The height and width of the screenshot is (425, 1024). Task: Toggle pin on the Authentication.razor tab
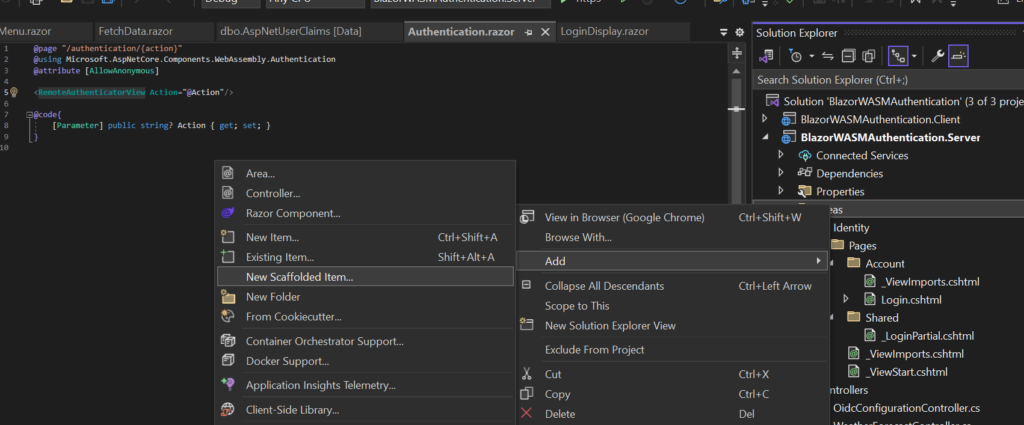pos(528,32)
